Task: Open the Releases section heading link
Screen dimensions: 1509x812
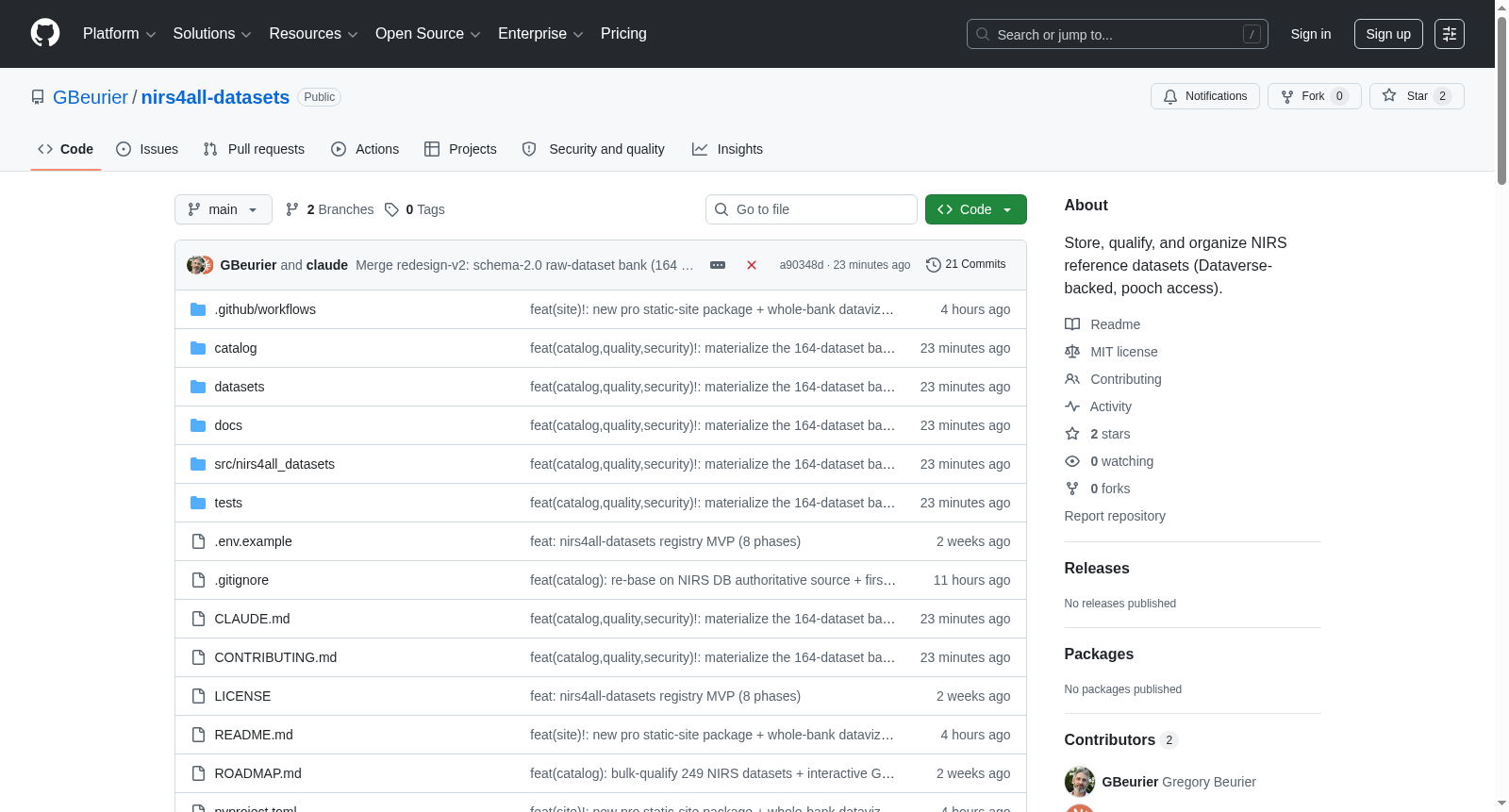Action: (1097, 568)
